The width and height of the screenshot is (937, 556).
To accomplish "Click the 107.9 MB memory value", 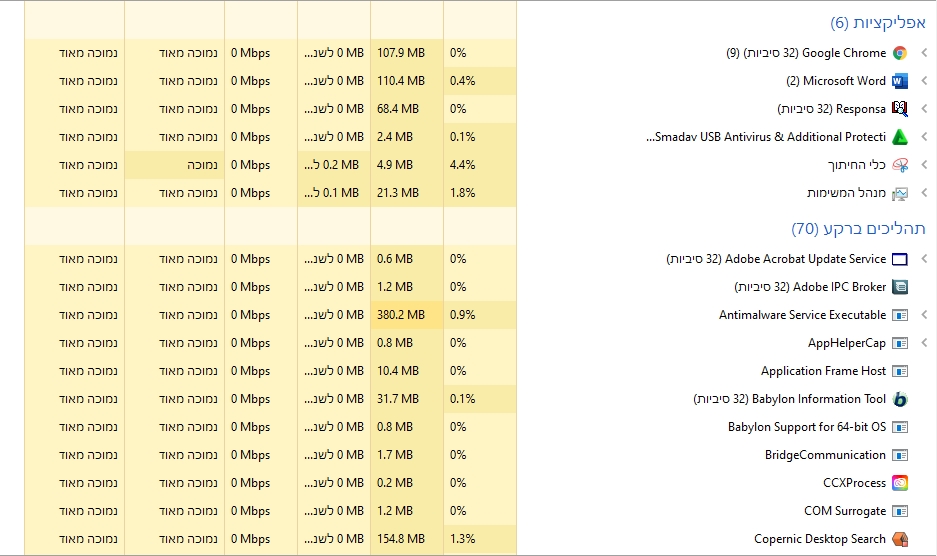I will pyautogui.click(x=401, y=53).
